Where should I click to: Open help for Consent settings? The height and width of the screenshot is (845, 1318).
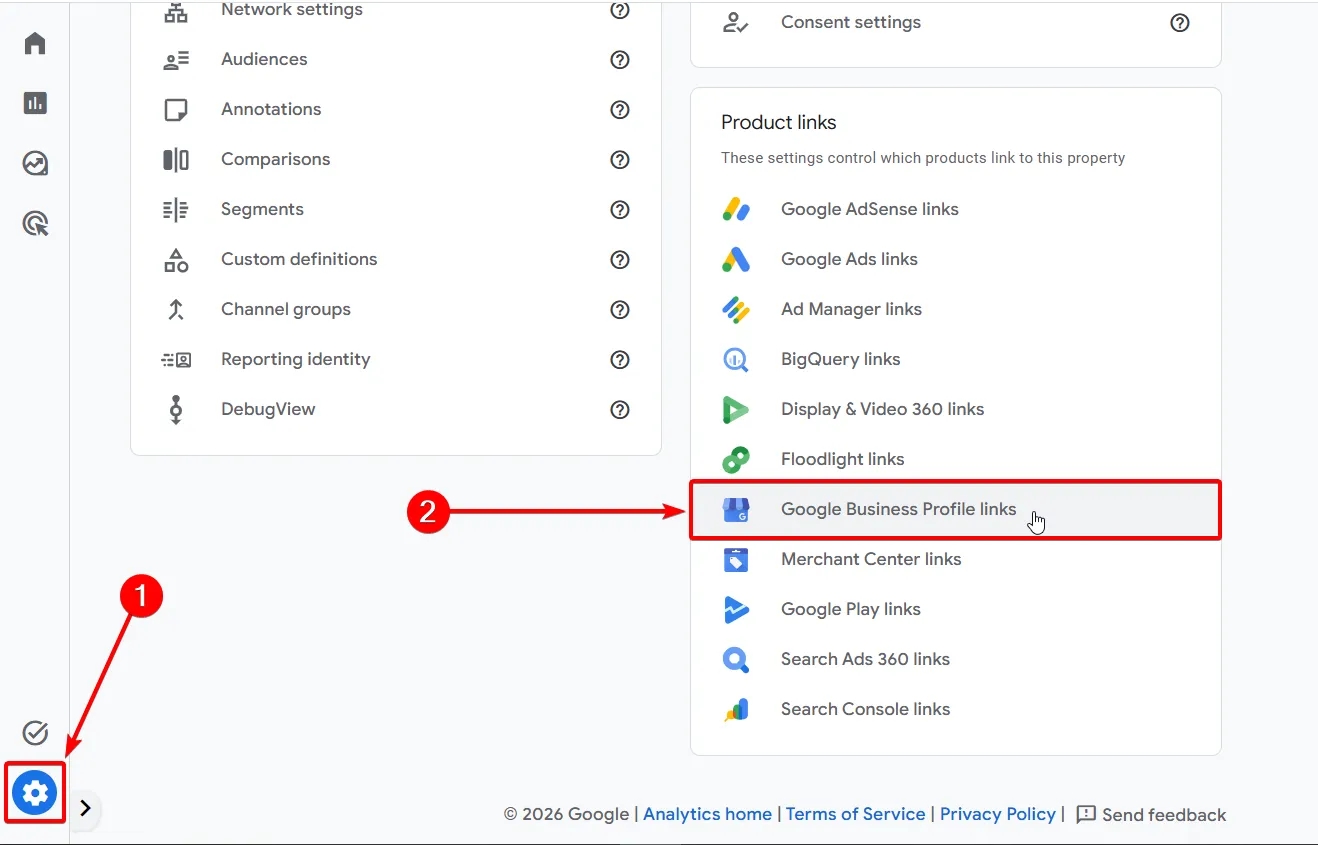(1180, 23)
